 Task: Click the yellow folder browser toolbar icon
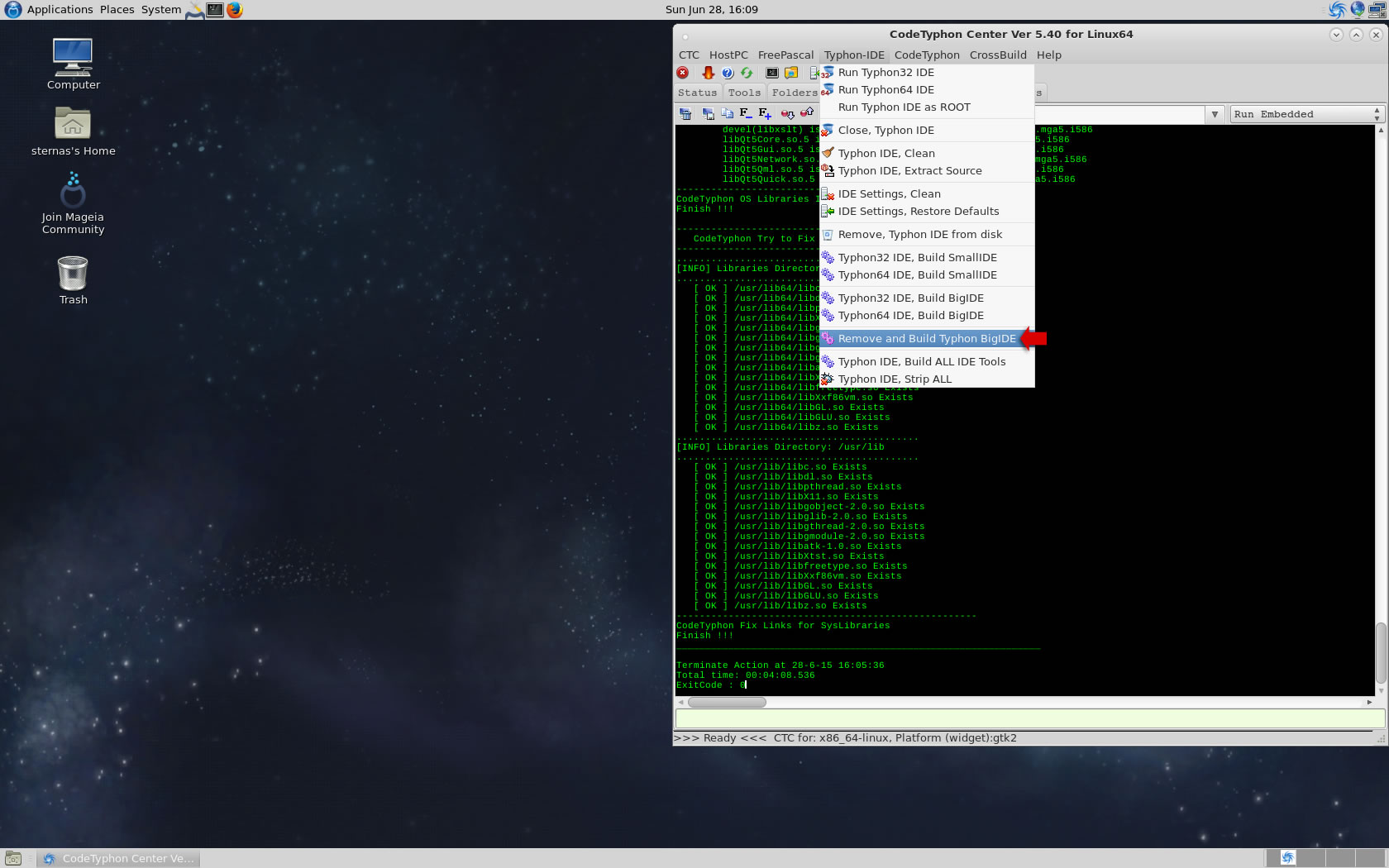(x=791, y=73)
